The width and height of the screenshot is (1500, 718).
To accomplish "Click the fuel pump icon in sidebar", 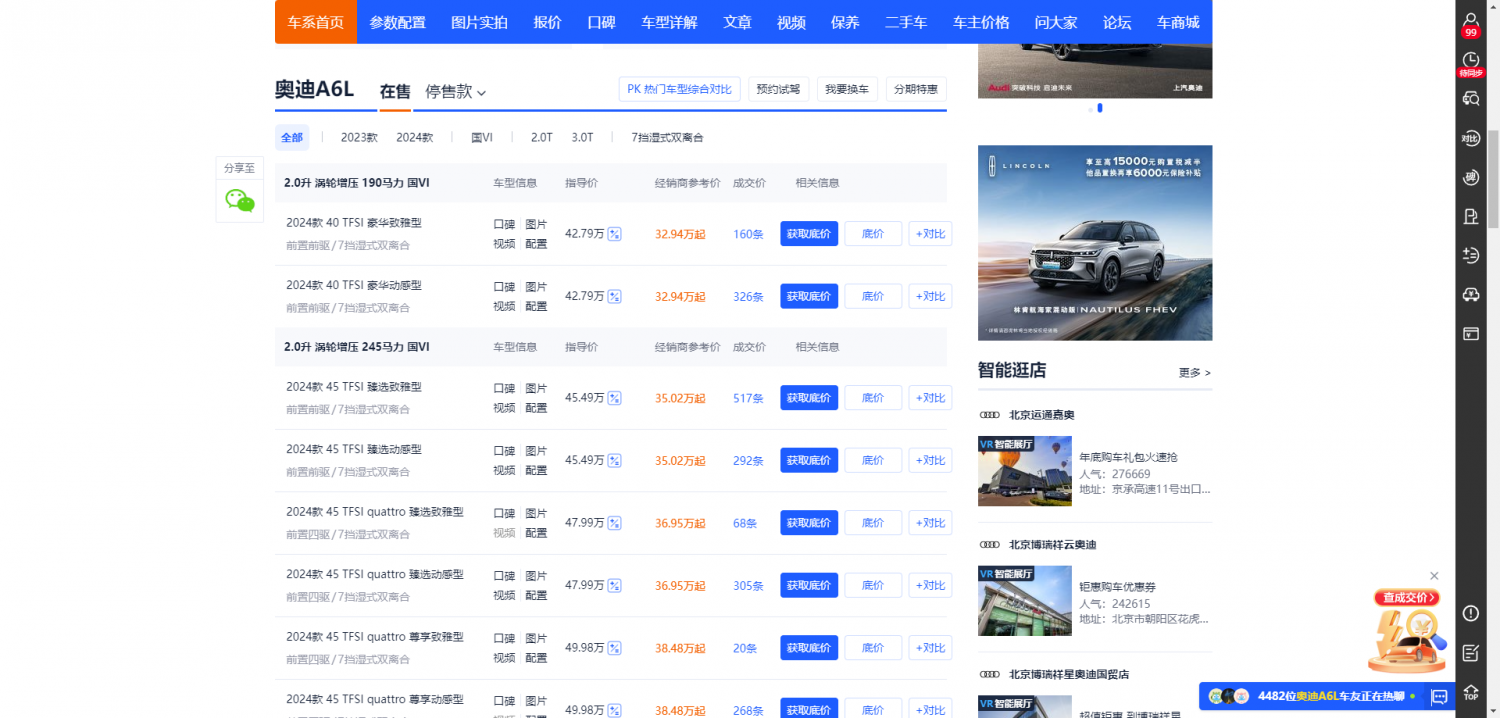I will [x=1470, y=217].
